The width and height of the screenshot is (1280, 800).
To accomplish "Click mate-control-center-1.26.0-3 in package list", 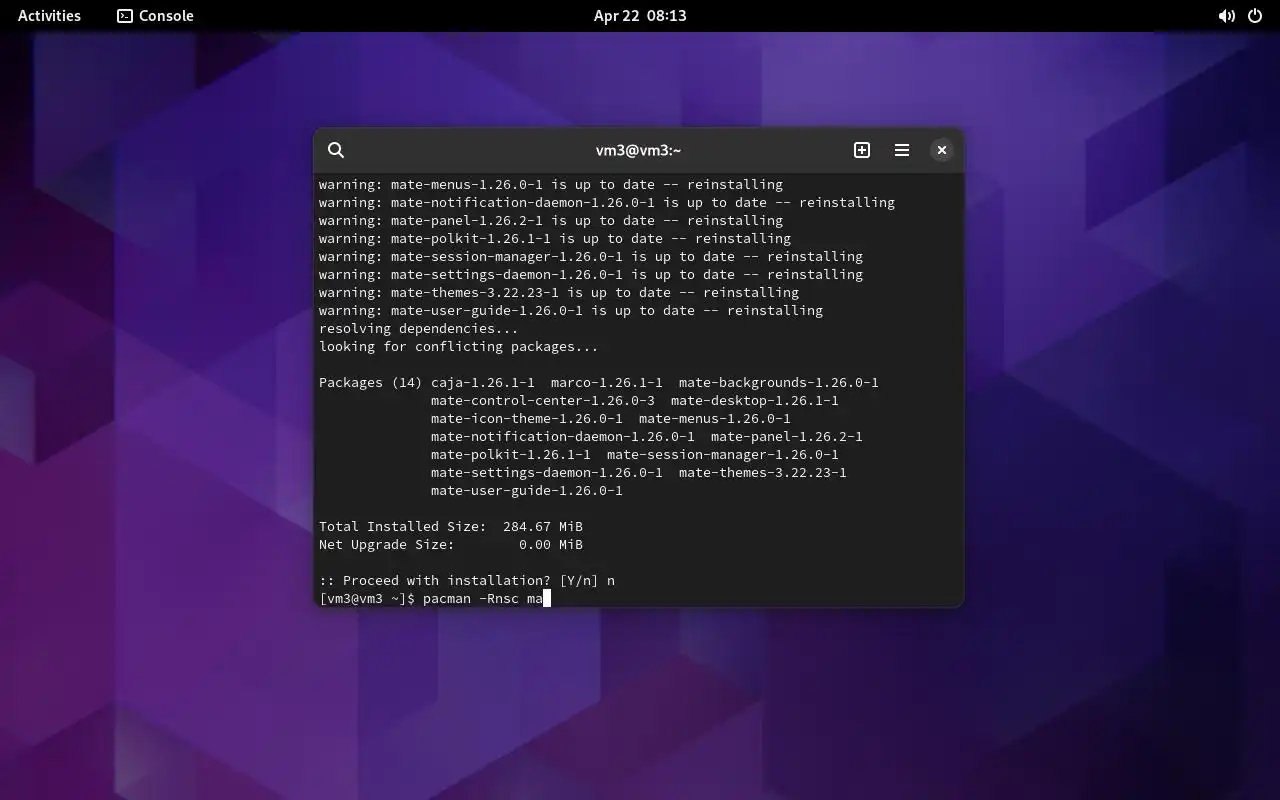I will pyautogui.click(x=543, y=401).
